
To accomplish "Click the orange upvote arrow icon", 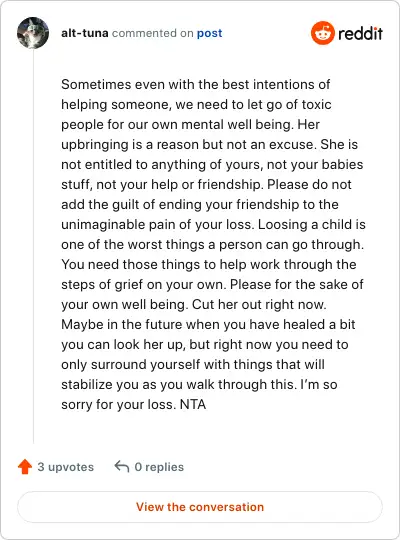I will 25,467.
